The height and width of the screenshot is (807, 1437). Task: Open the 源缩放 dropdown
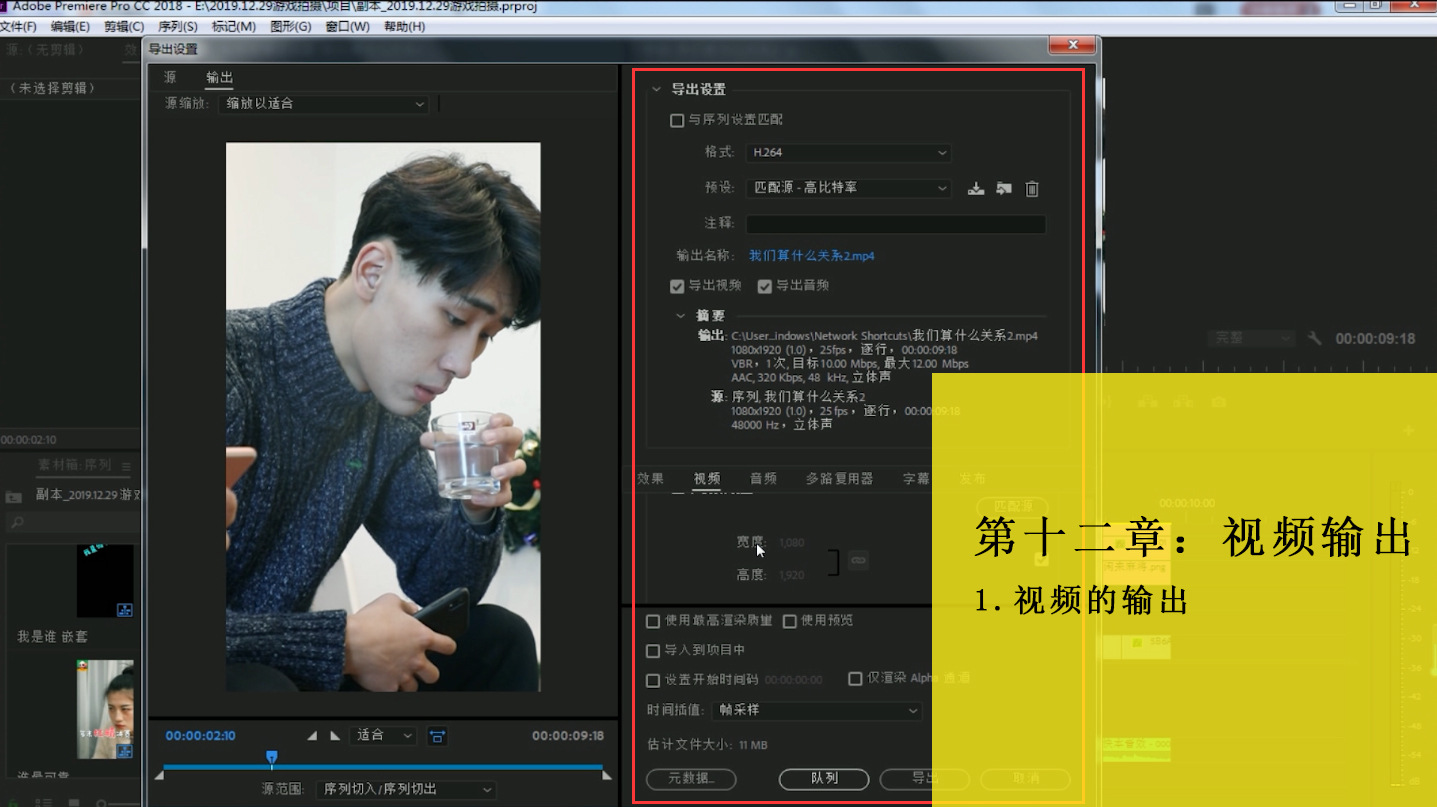pyautogui.click(x=323, y=103)
